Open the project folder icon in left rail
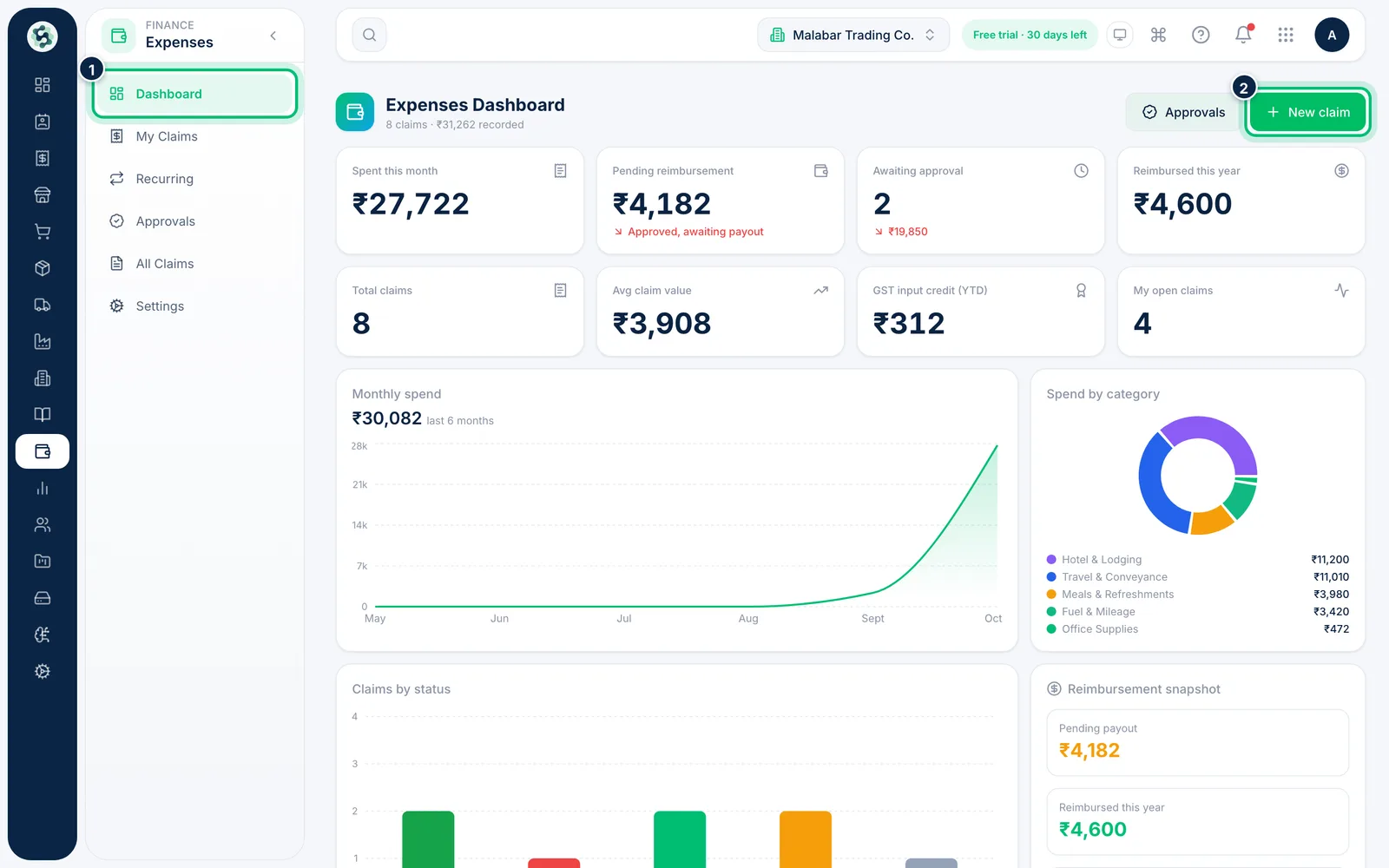 42,562
